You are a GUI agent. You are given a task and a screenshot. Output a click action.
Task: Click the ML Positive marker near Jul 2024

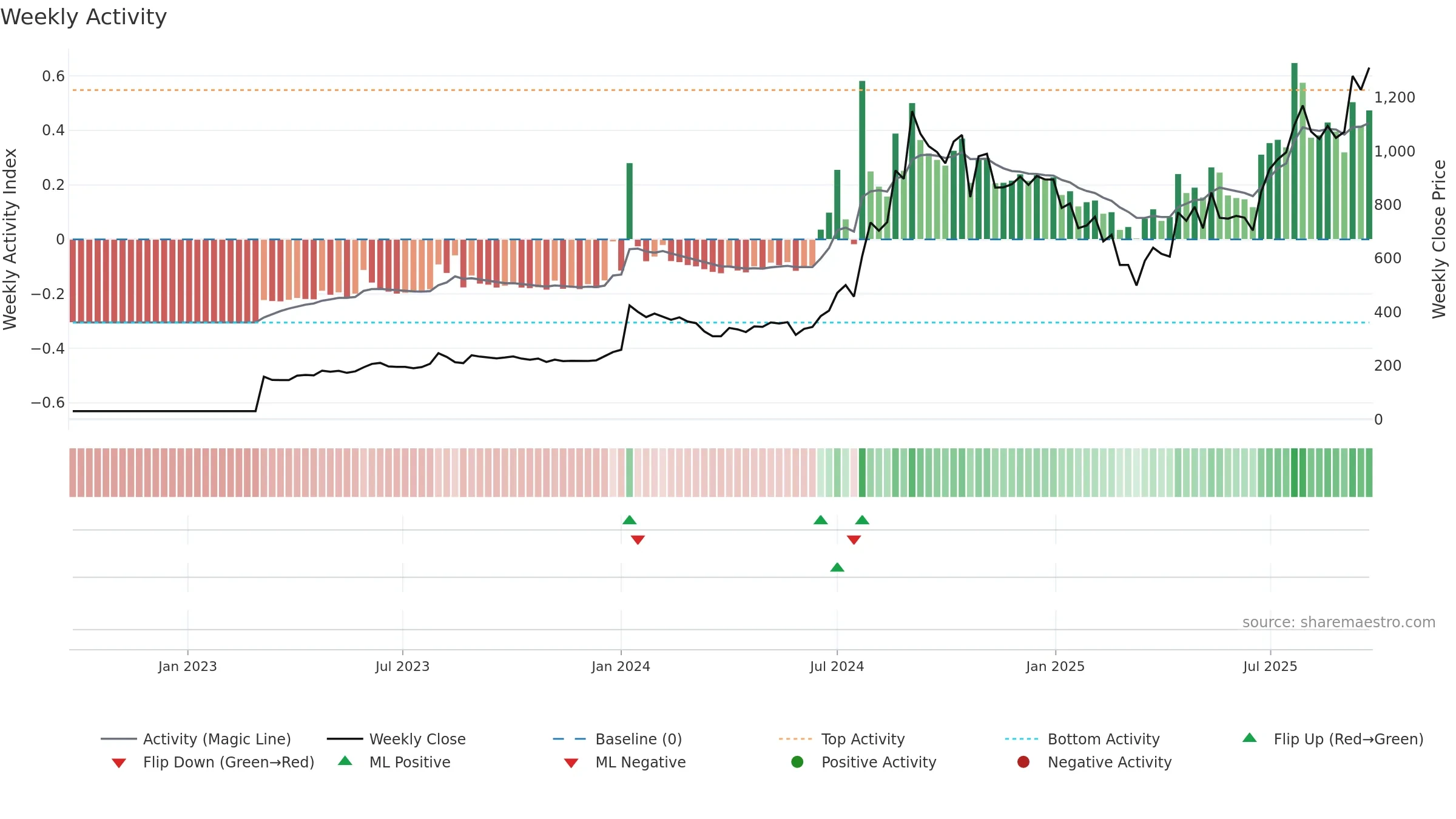click(x=837, y=567)
